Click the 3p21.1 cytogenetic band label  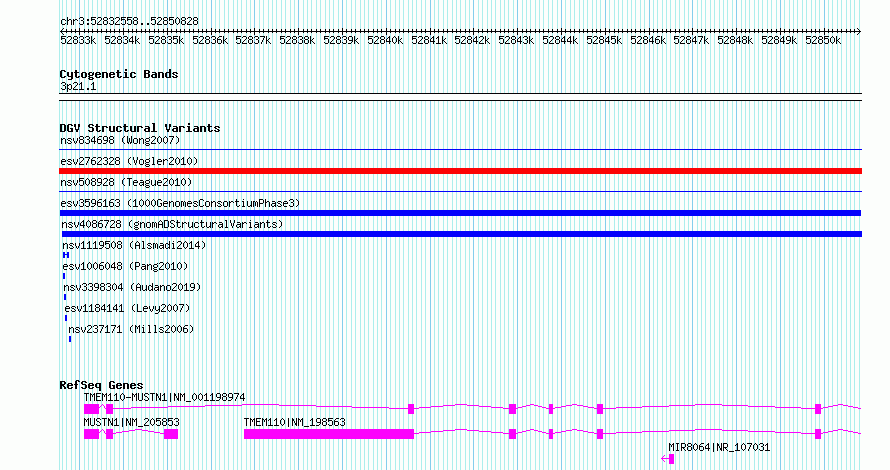coord(78,86)
